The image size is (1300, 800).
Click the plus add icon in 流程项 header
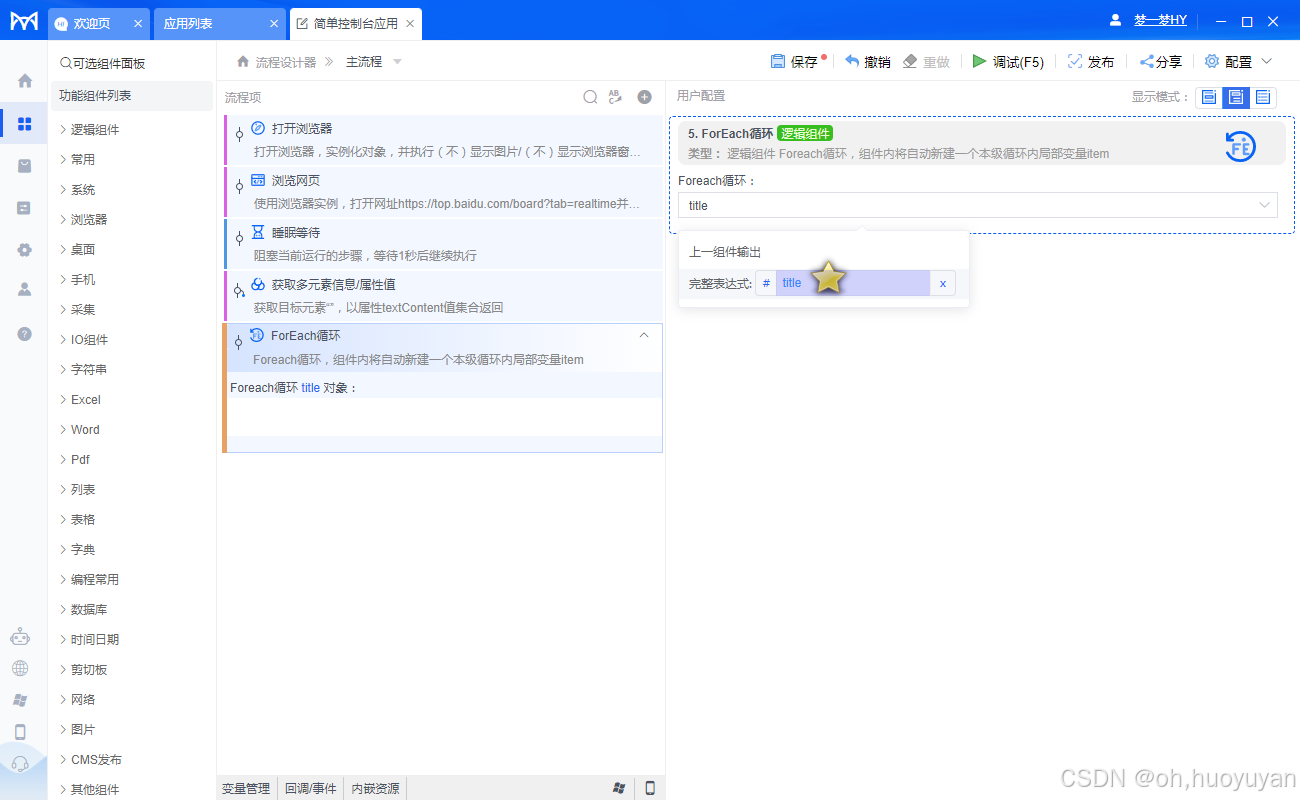[644, 97]
